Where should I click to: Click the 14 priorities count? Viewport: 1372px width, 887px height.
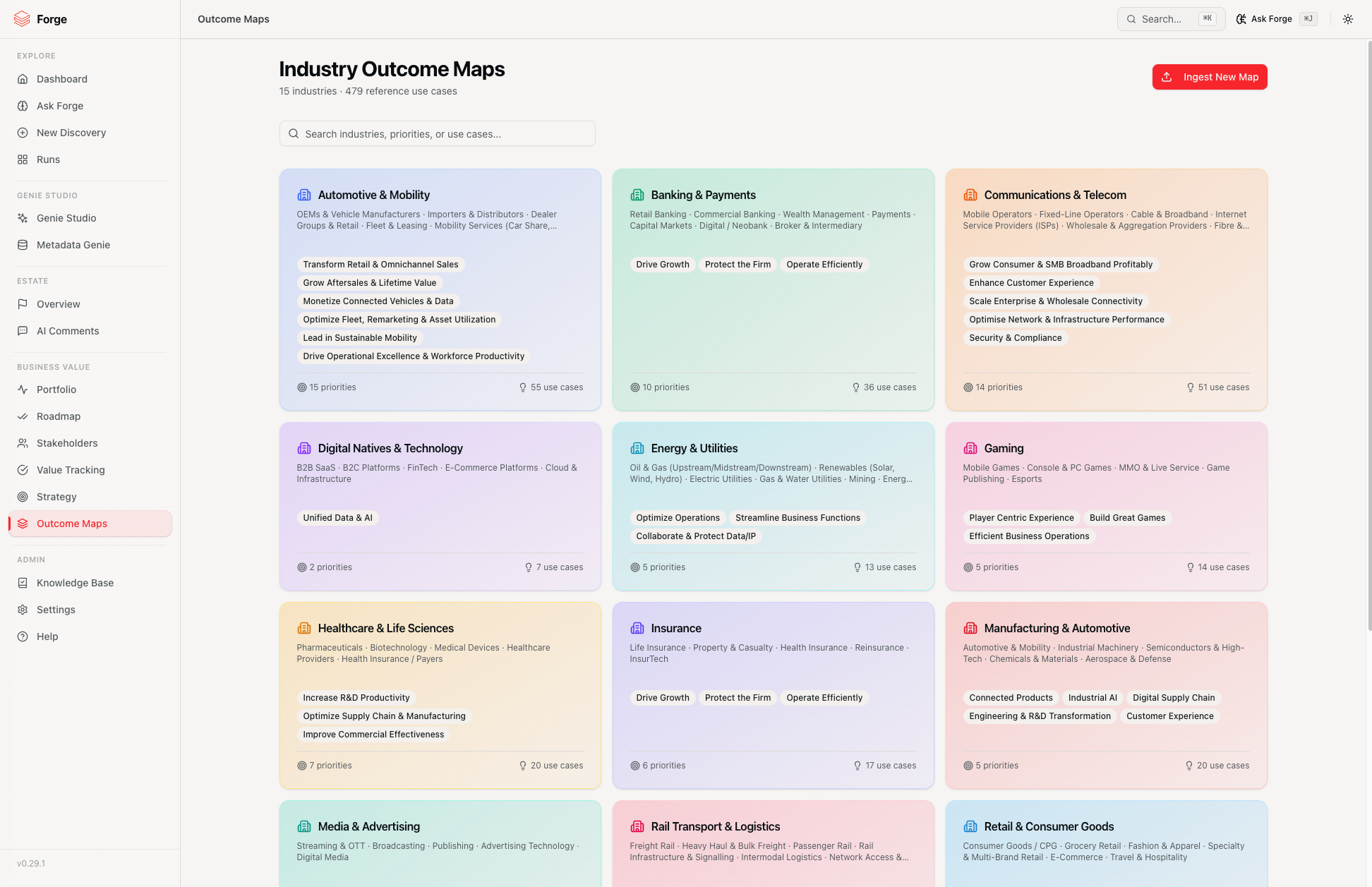tap(993, 387)
